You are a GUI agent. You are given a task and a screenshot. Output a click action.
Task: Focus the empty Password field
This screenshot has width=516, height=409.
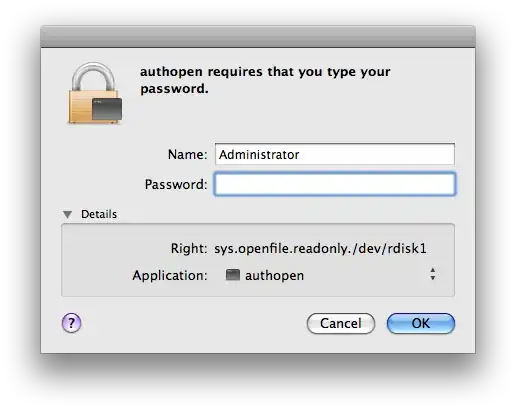335,184
